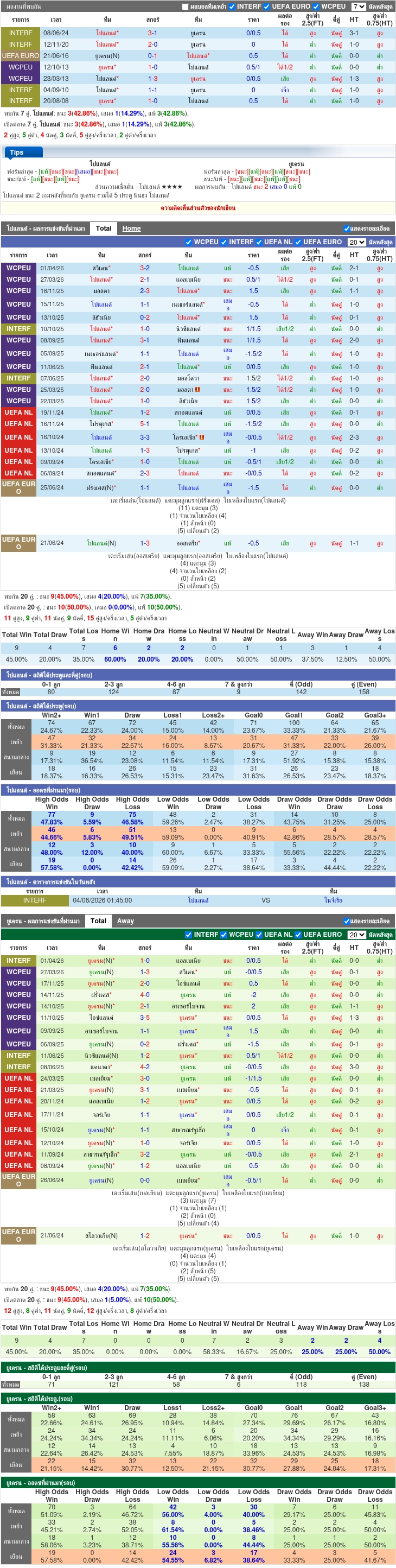Click the นัดหลังสุด label beside the 7 dropdown
The height and width of the screenshot is (1568, 396).
pyautogui.click(x=380, y=7)
